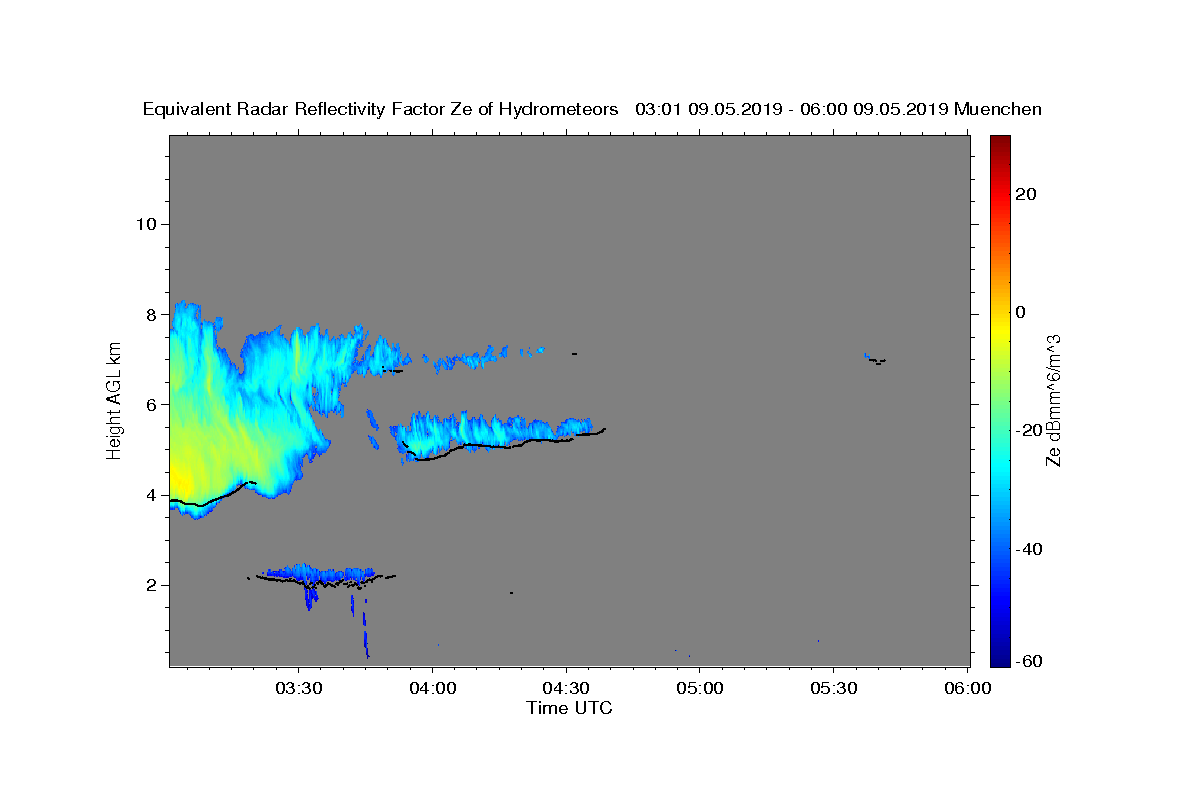Click the colorbar value -60
The image size is (1200, 800).
point(1029,661)
